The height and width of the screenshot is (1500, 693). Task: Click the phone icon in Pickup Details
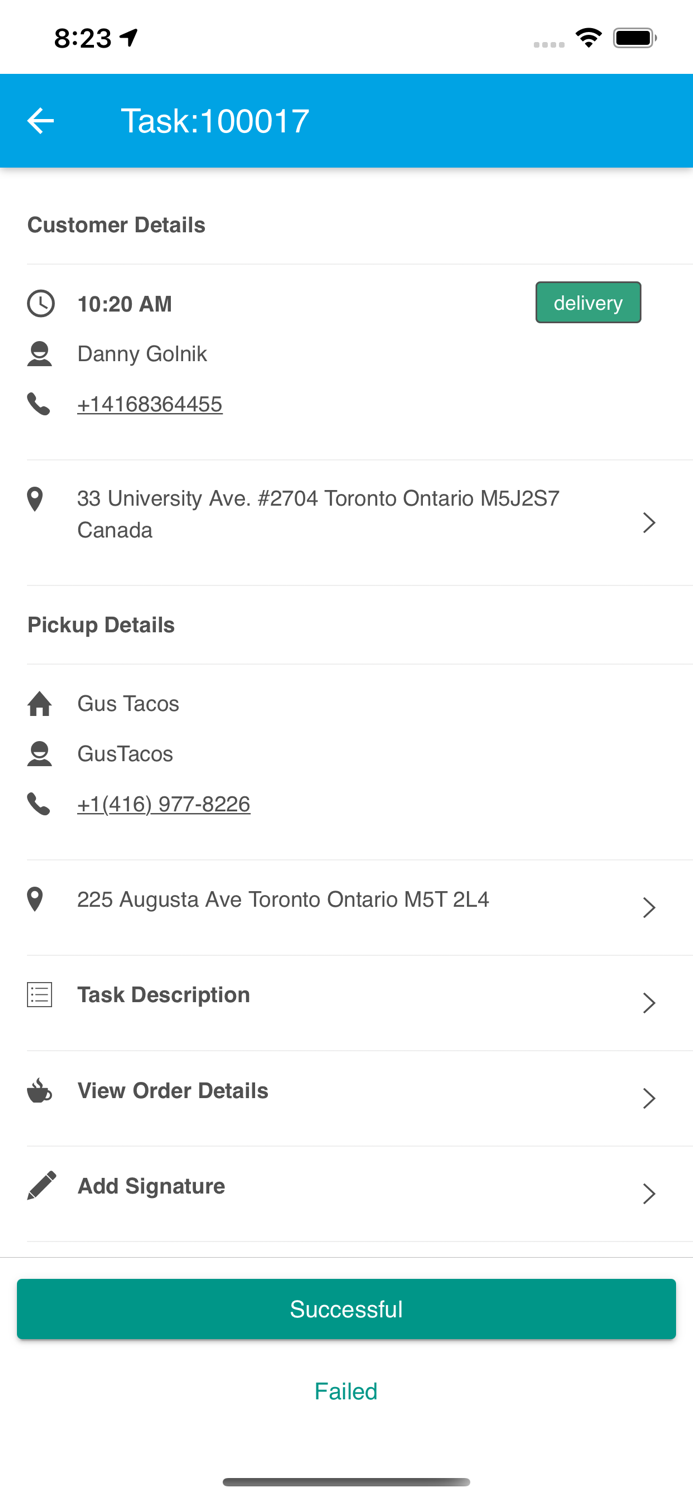pyautogui.click(x=40, y=803)
